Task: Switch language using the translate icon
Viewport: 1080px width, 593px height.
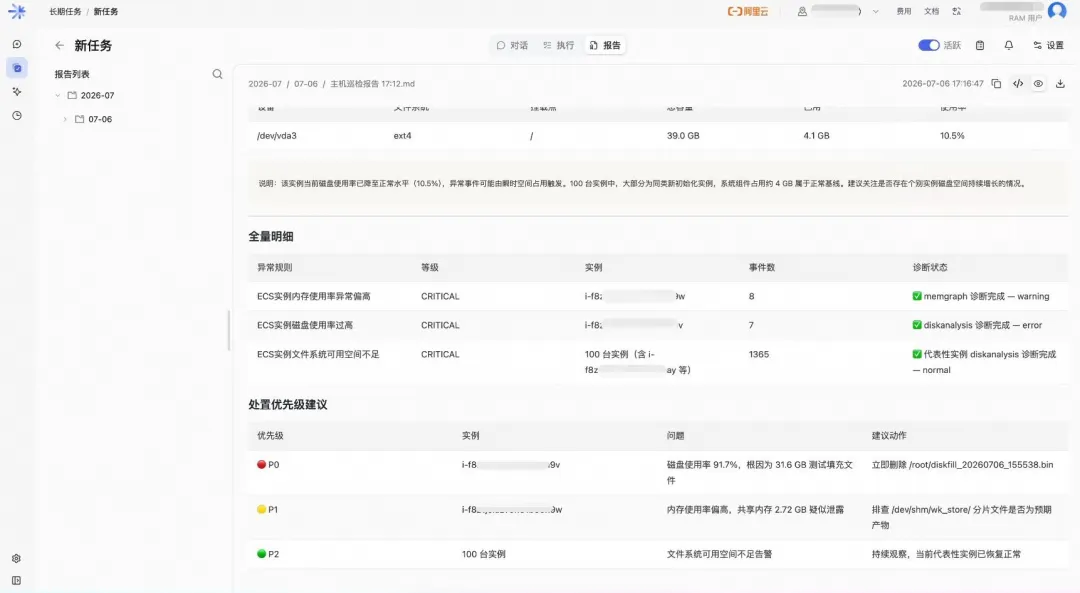Action: [957, 11]
